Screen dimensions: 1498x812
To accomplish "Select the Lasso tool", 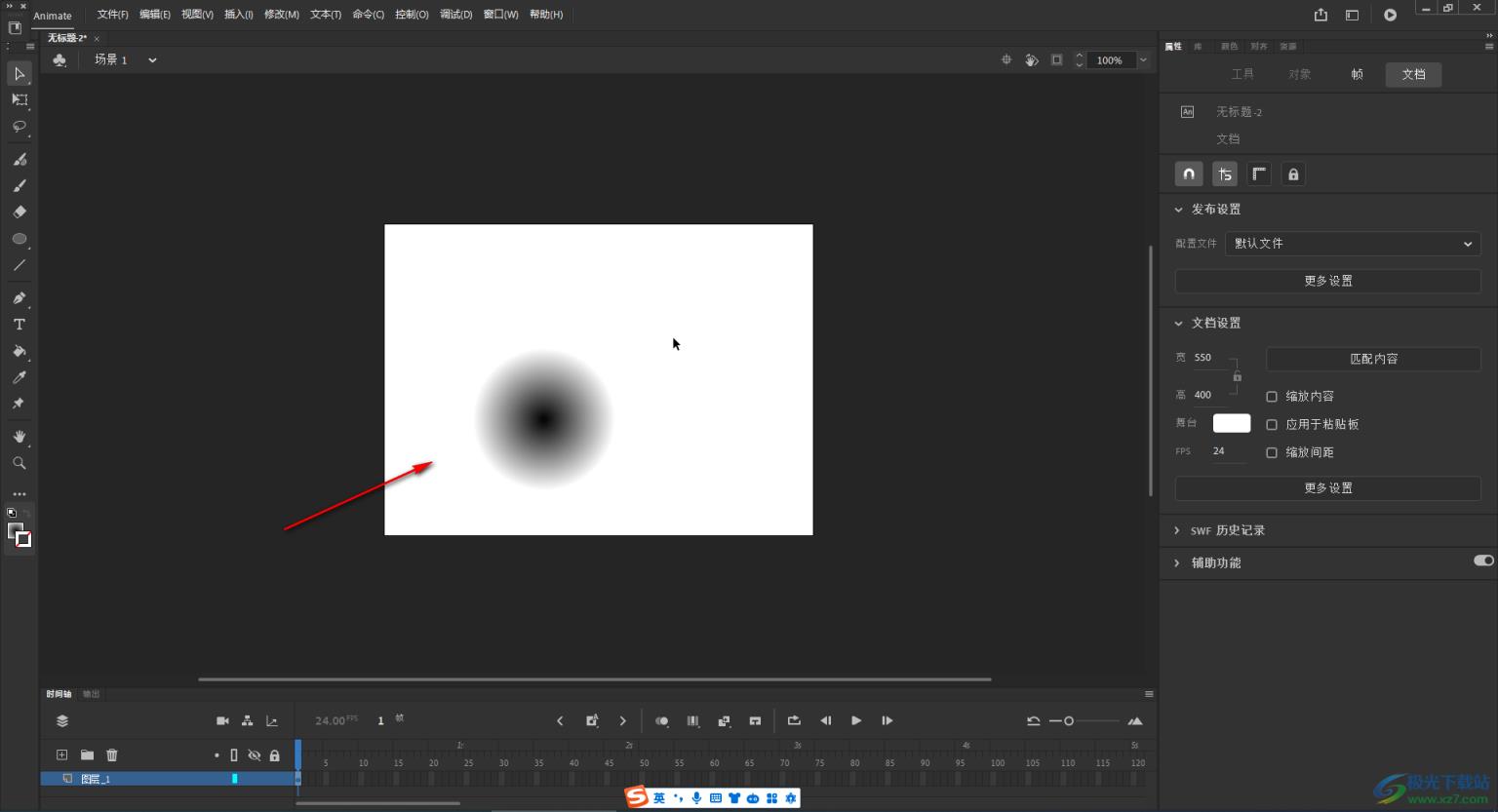I will [20, 127].
